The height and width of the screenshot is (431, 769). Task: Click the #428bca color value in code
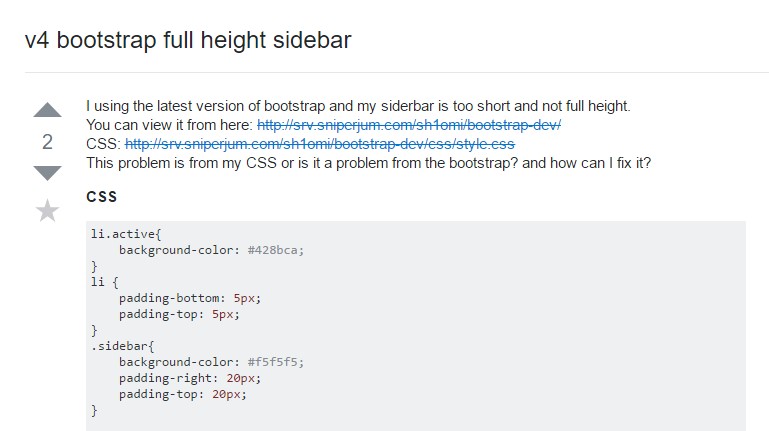[x=276, y=250]
